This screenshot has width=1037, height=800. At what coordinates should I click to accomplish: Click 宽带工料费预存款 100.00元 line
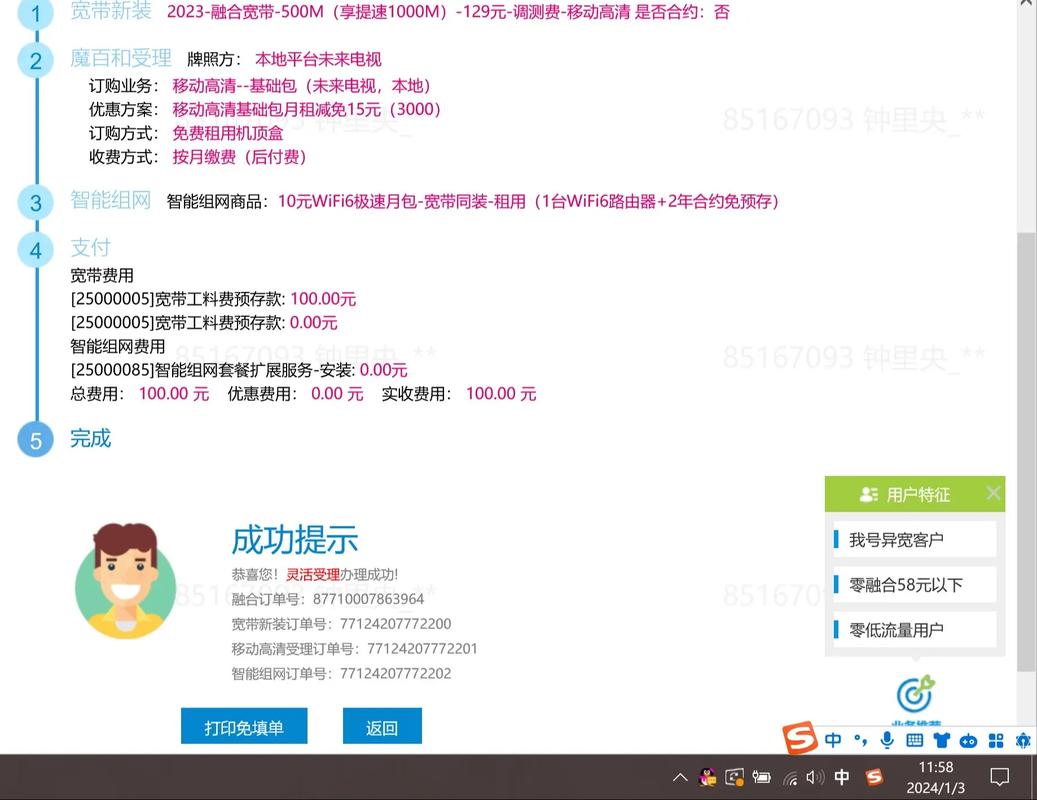(x=213, y=299)
